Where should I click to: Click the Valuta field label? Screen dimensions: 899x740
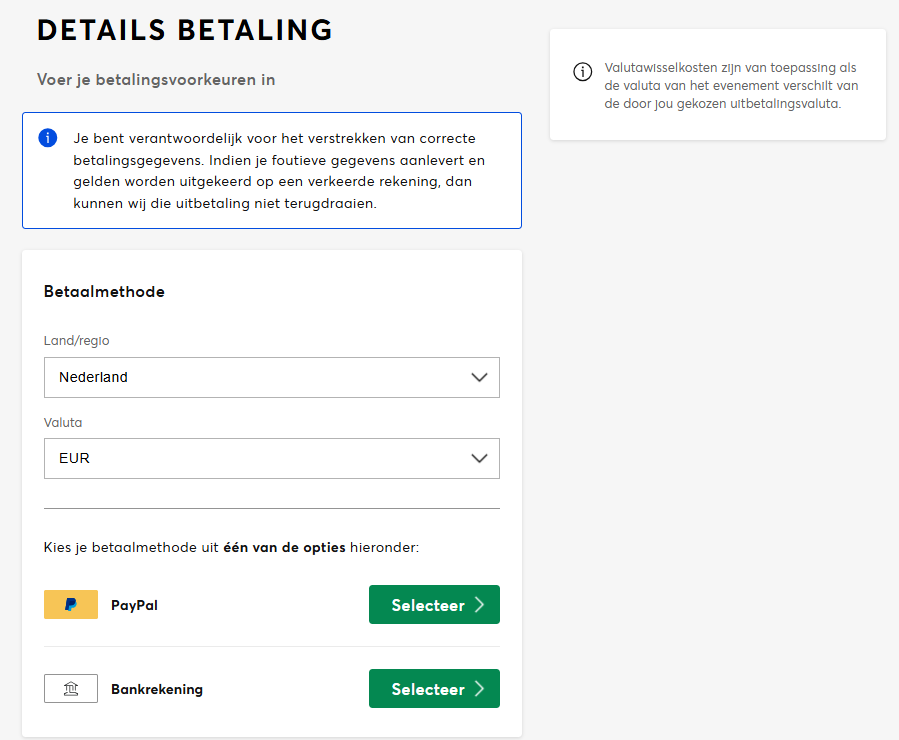click(x=63, y=422)
